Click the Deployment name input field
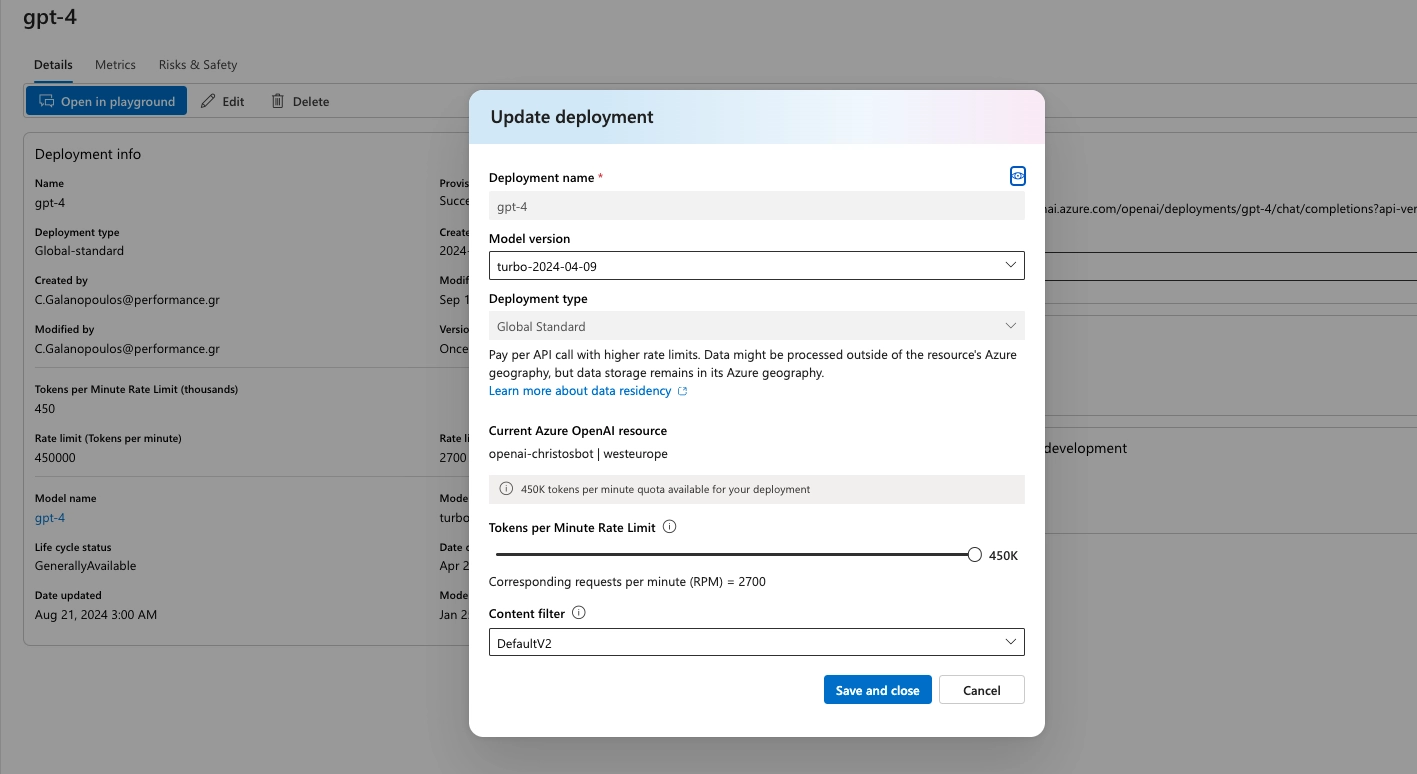The width and height of the screenshot is (1417, 774). point(756,206)
